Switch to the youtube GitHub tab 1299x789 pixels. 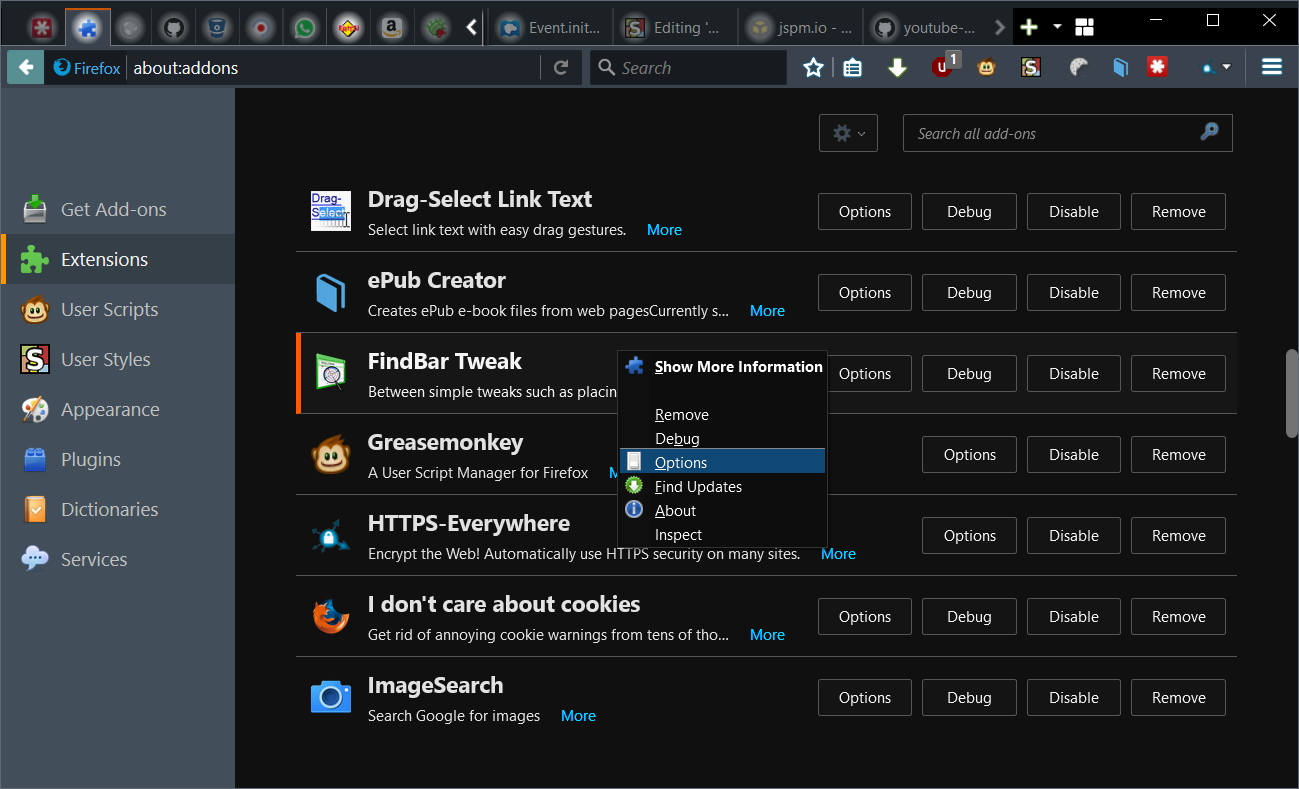point(924,28)
